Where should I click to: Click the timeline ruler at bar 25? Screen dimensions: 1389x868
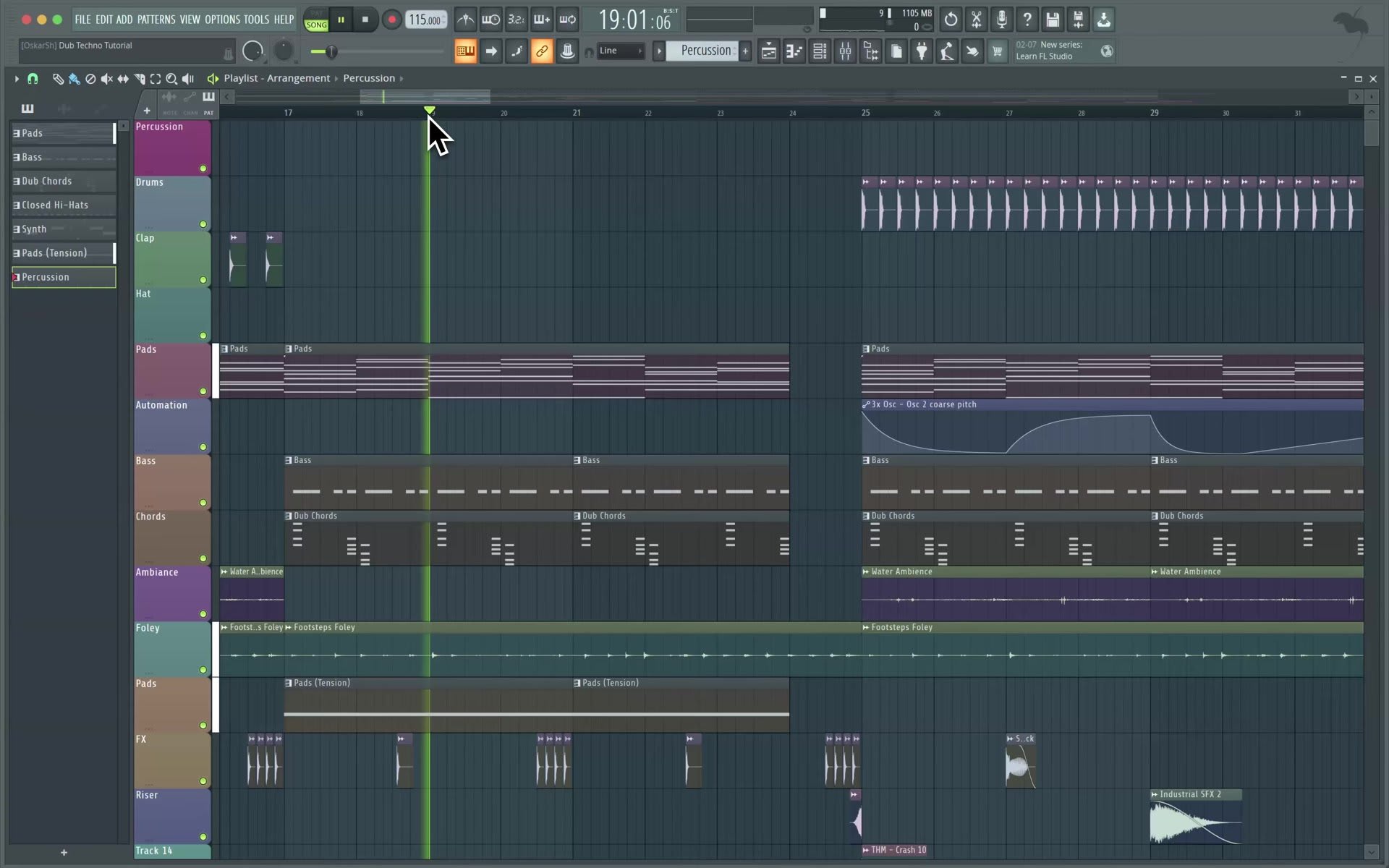[865, 113]
